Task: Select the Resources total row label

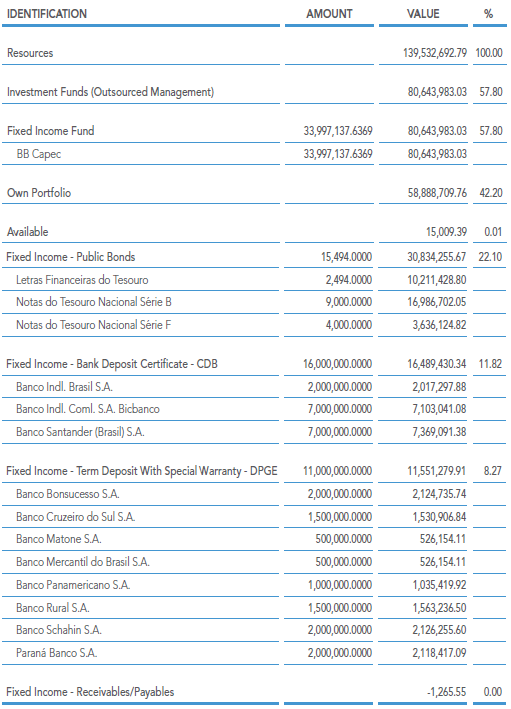Action: pyautogui.click(x=30, y=53)
